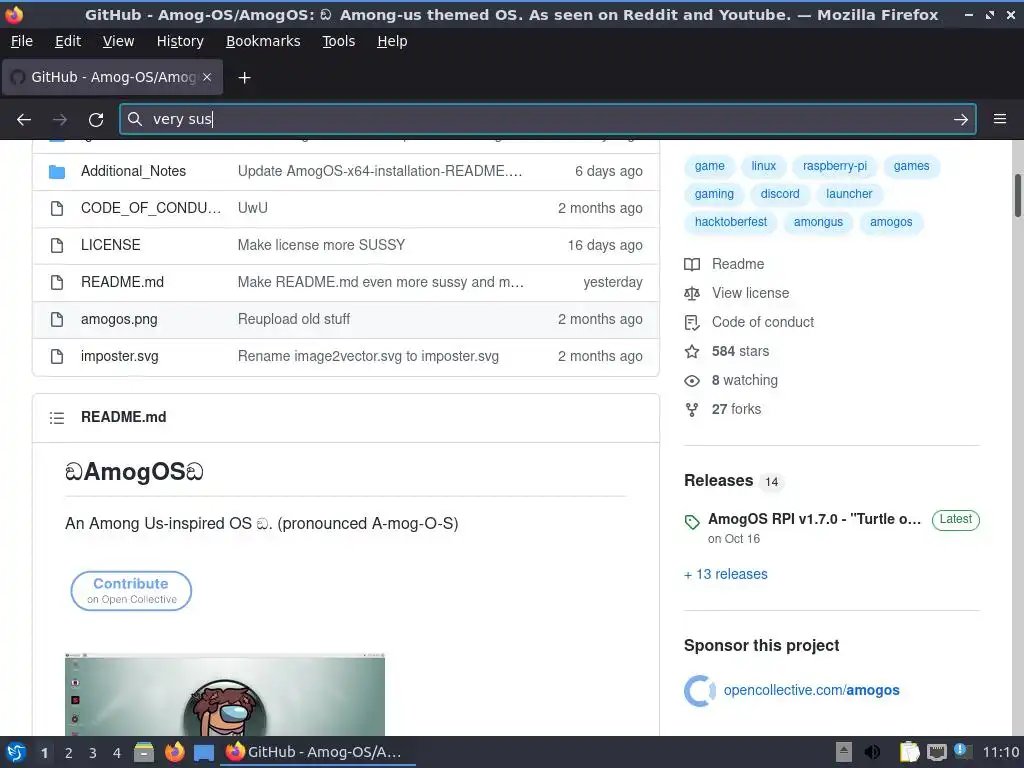Screen dimensions: 1024x768
Task: Open the taskbar start menu icon
Action: pos(16,753)
